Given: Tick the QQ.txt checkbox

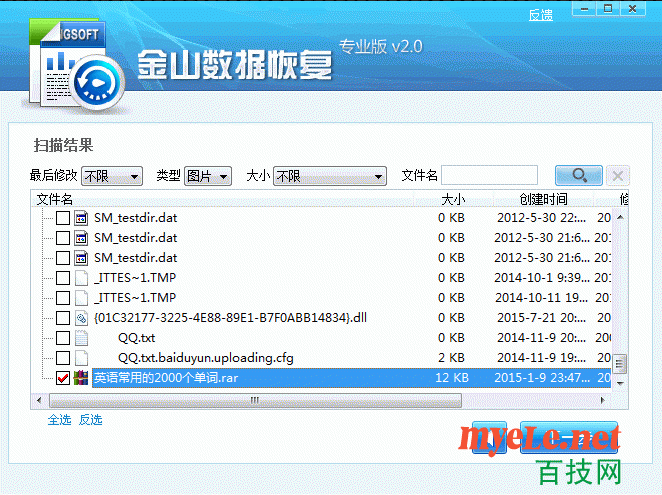Looking at the screenshot, I should pos(63,338).
